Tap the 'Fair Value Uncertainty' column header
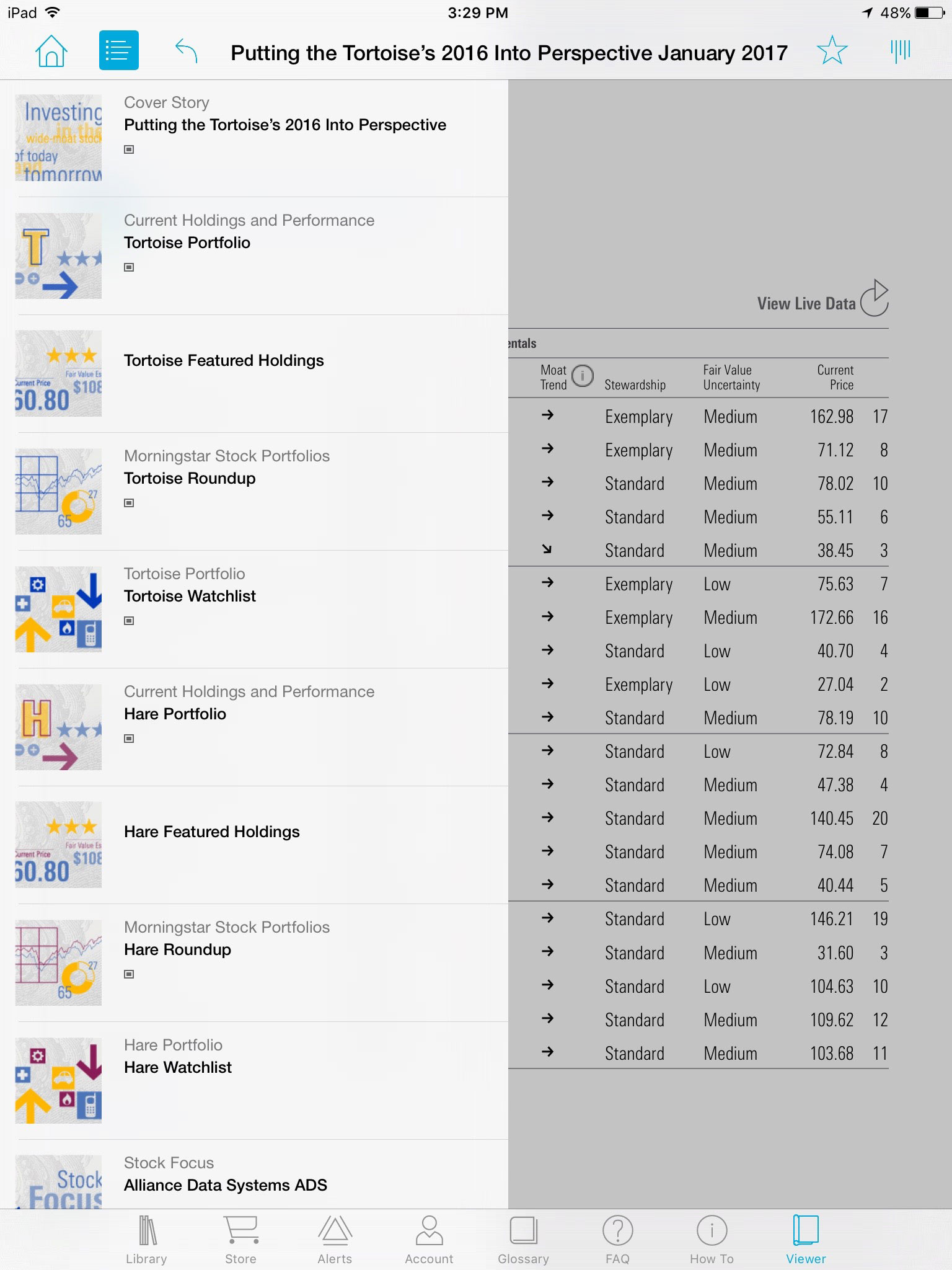The image size is (952, 1270). pos(731,377)
